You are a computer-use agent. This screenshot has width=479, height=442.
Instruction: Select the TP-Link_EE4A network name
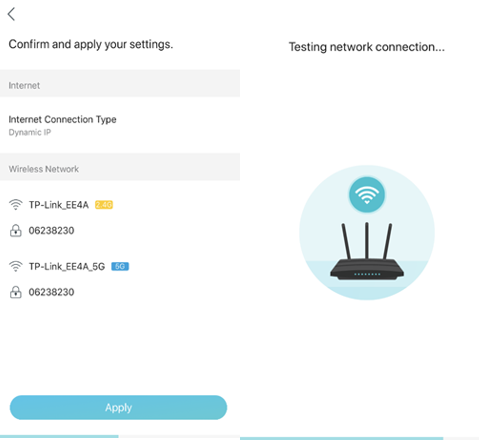(x=59, y=205)
